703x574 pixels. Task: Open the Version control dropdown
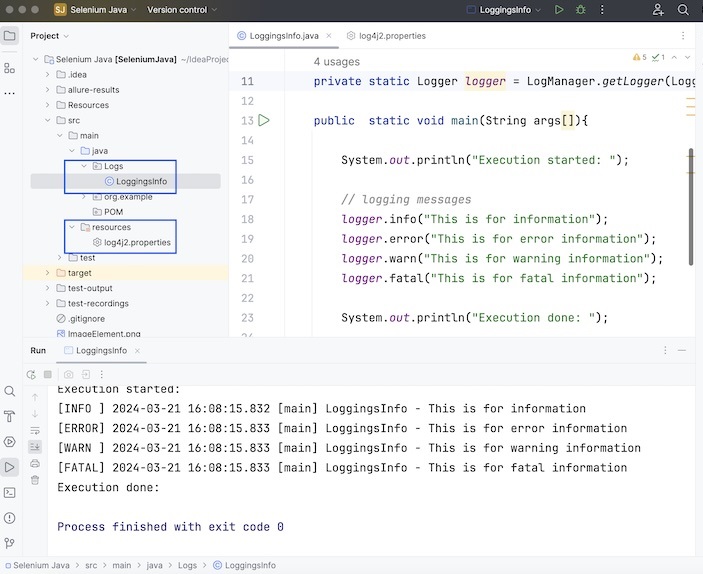pyautogui.click(x=181, y=10)
